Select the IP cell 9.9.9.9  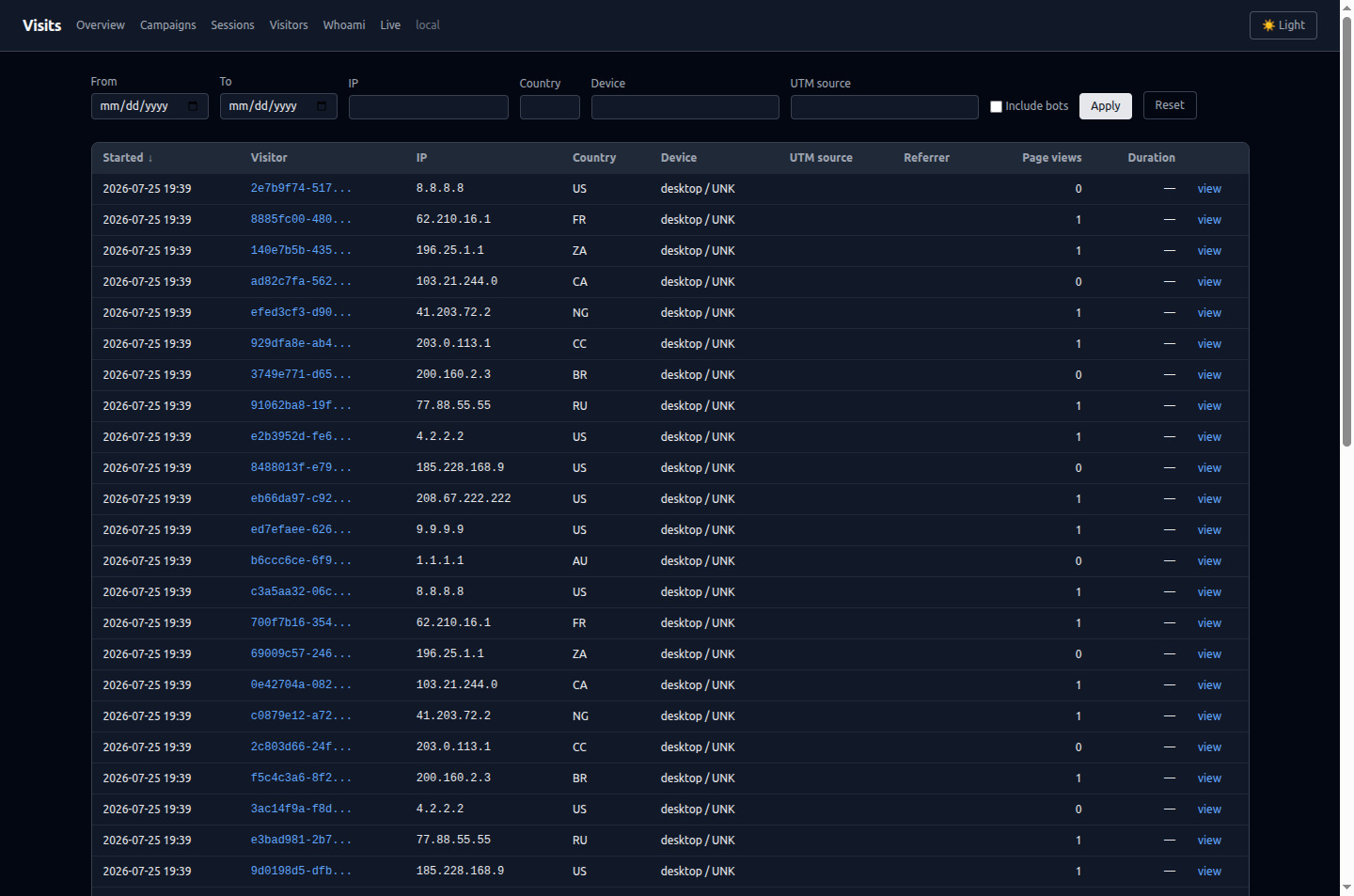[440, 530]
